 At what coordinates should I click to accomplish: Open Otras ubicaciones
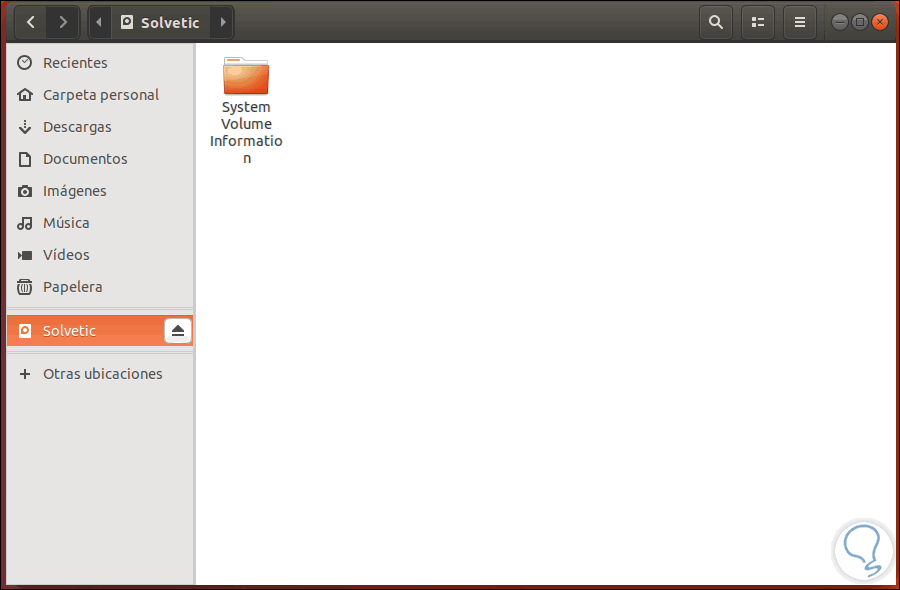(x=102, y=373)
